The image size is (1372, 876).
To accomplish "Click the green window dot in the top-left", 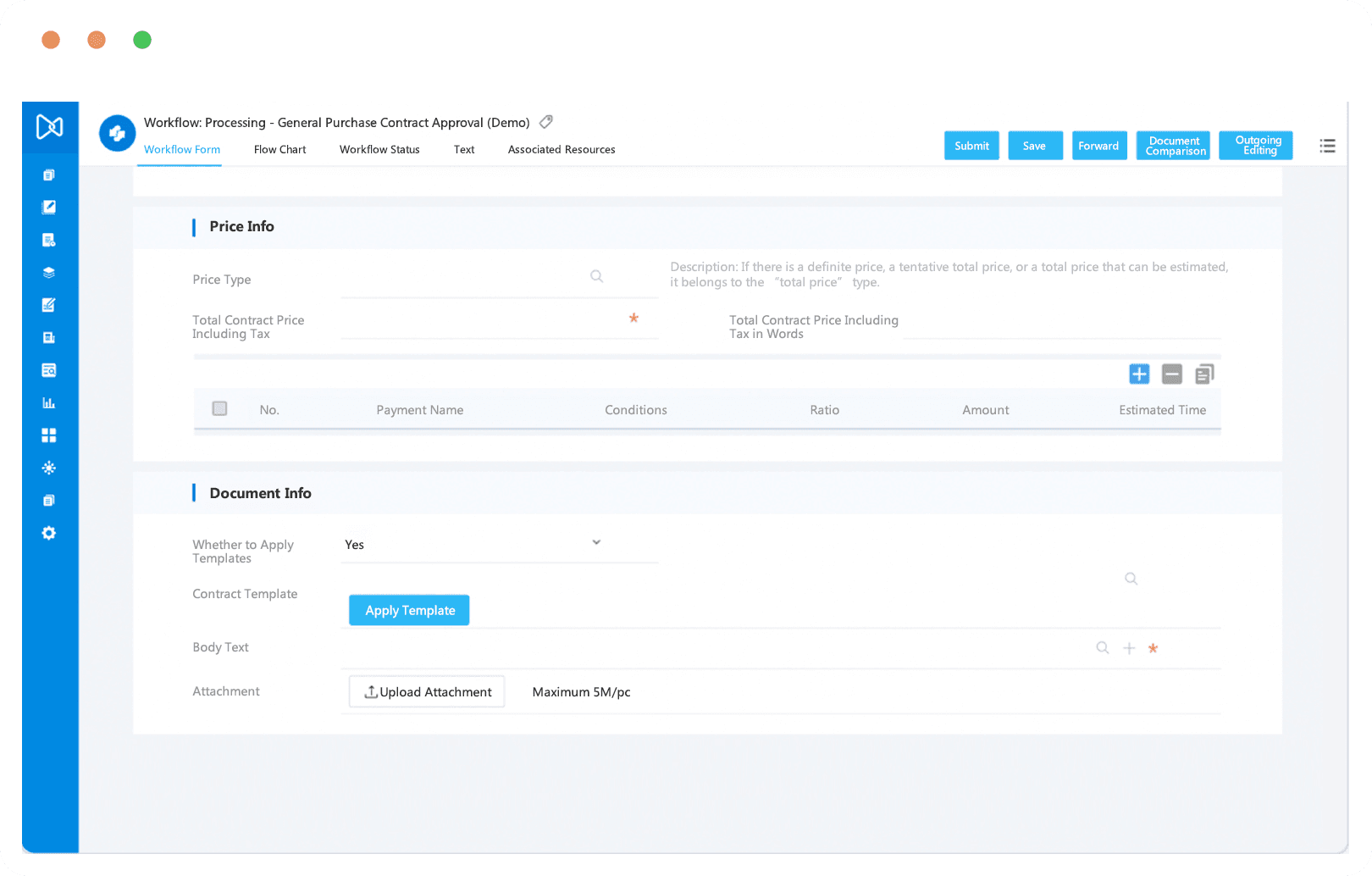I will click(142, 40).
